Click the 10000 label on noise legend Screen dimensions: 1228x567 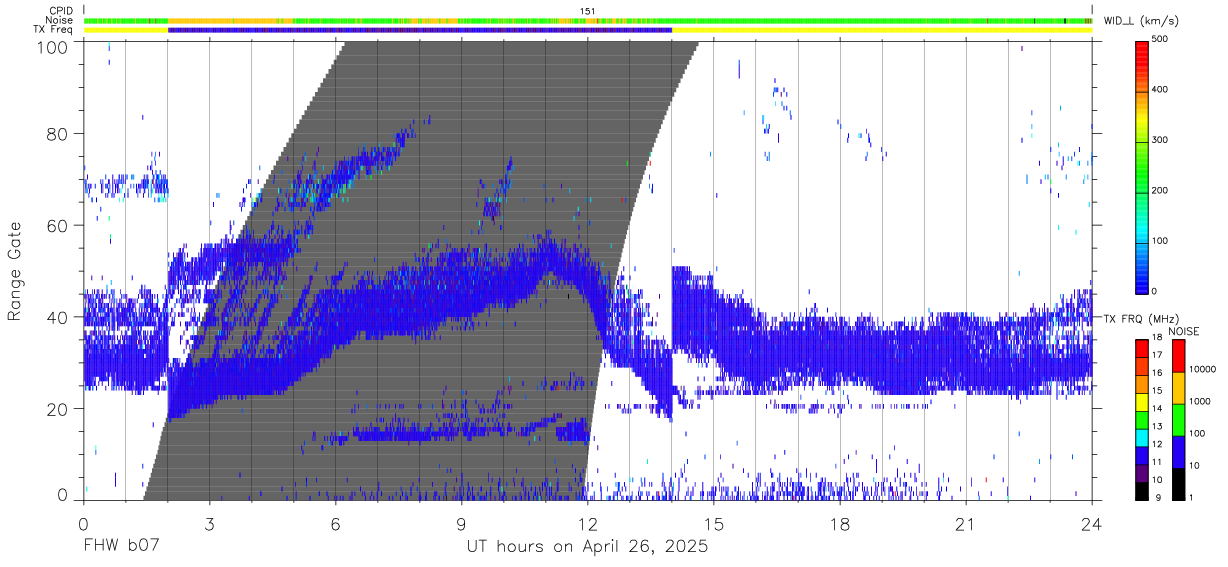point(1202,368)
